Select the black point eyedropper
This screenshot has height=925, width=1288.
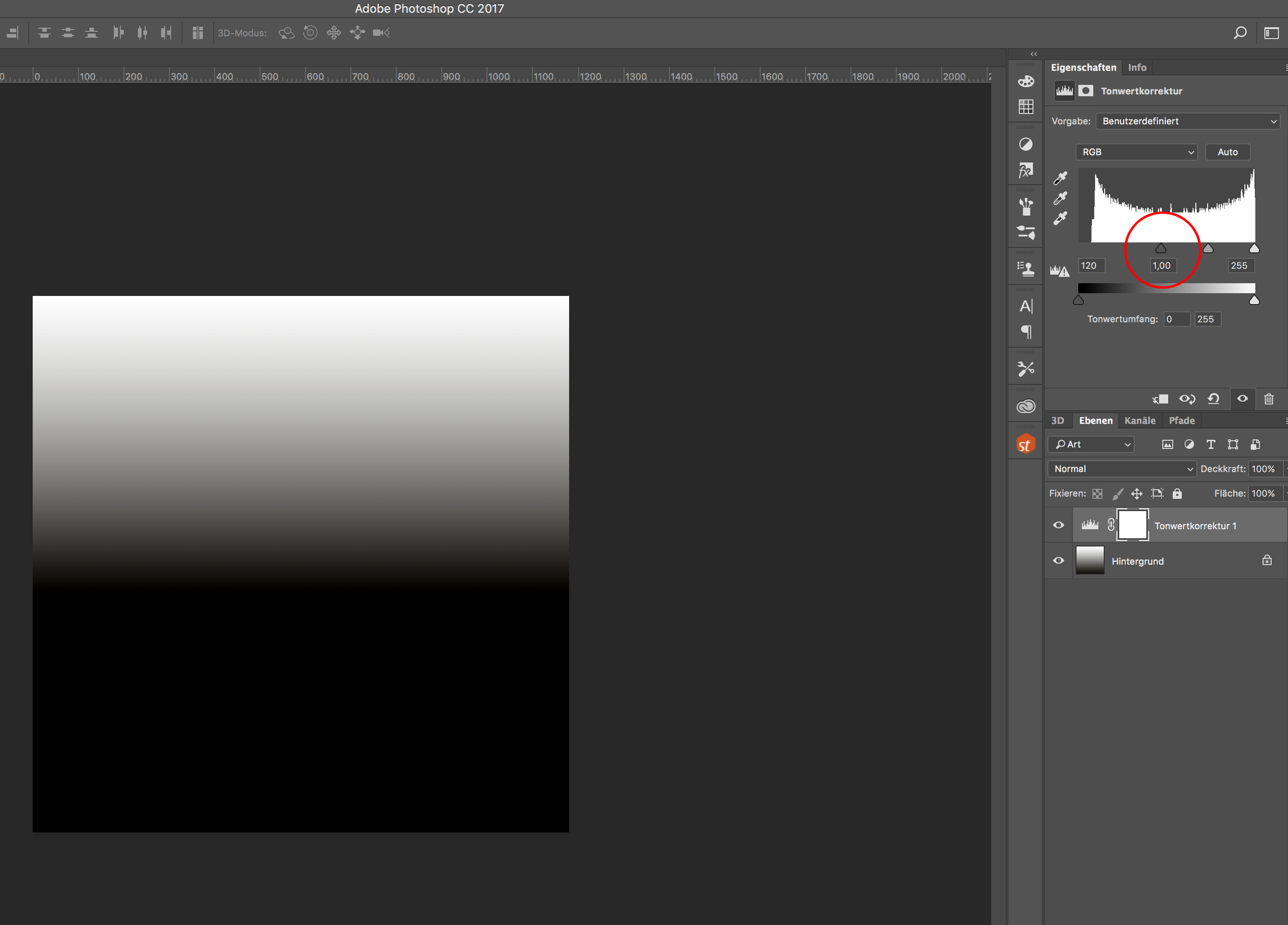(x=1060, y=178)
